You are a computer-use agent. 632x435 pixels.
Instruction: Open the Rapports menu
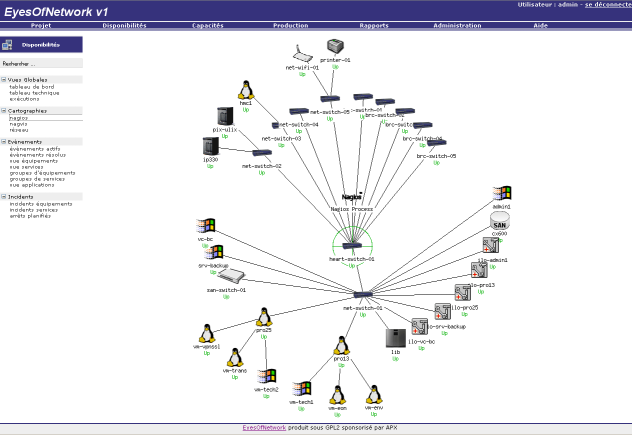click(x=374, y=25)
